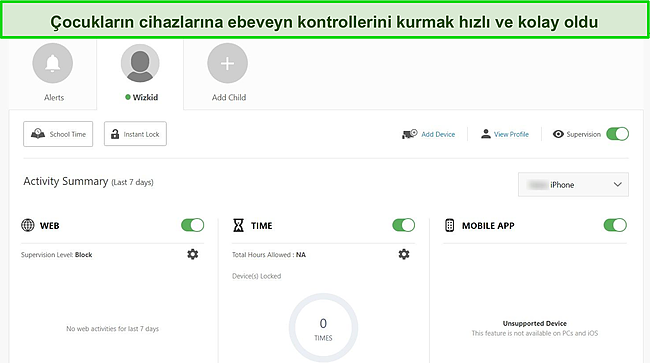Open TIME settings gear
The image size is (650, 363).
tap(404, 254)
